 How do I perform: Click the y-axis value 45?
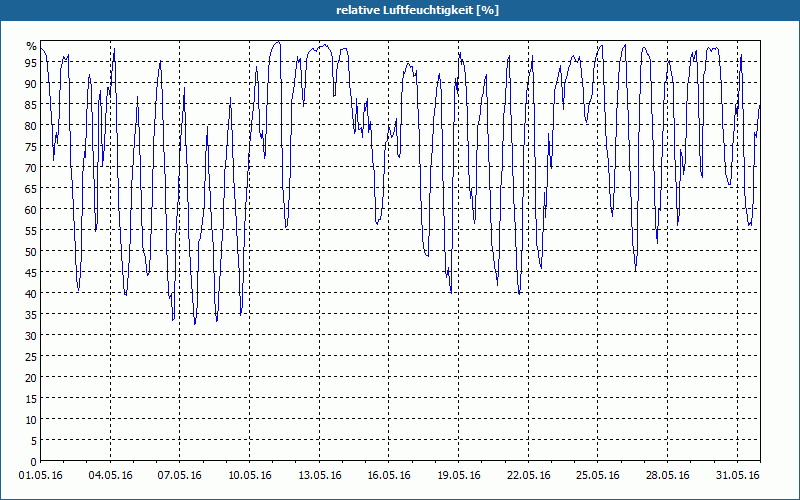tap(31, 272)
